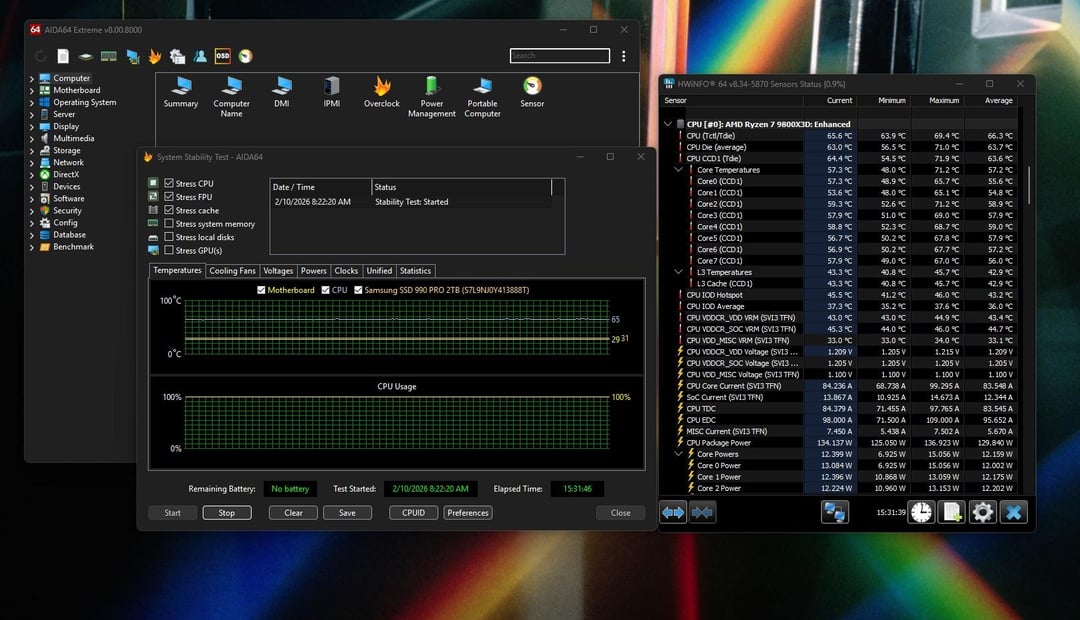Viewport: 1080px width, 620px height.
Task: Enable Stress GPU(s) checkbox
Action: 169,250
